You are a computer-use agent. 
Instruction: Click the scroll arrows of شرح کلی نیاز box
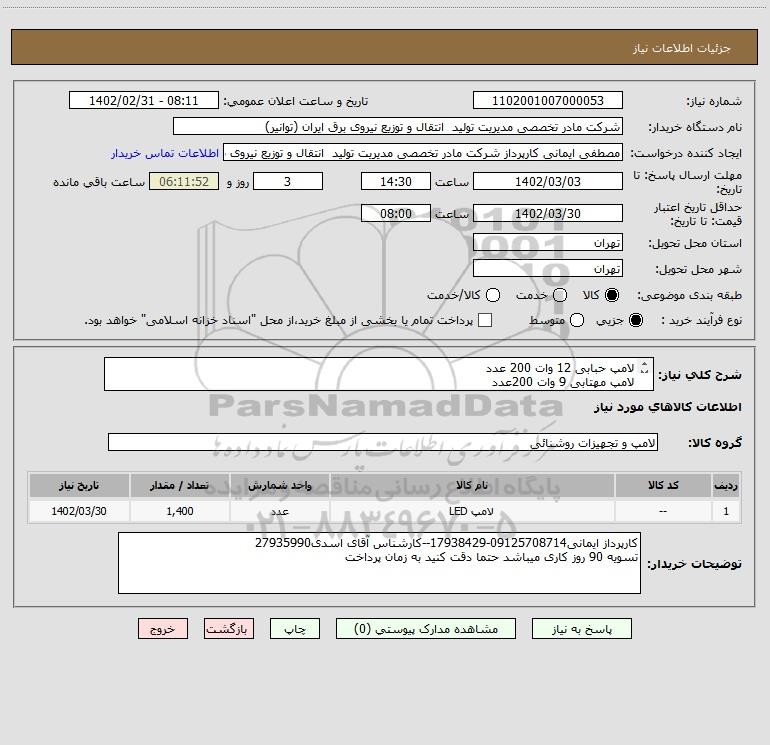pos(645,367)
